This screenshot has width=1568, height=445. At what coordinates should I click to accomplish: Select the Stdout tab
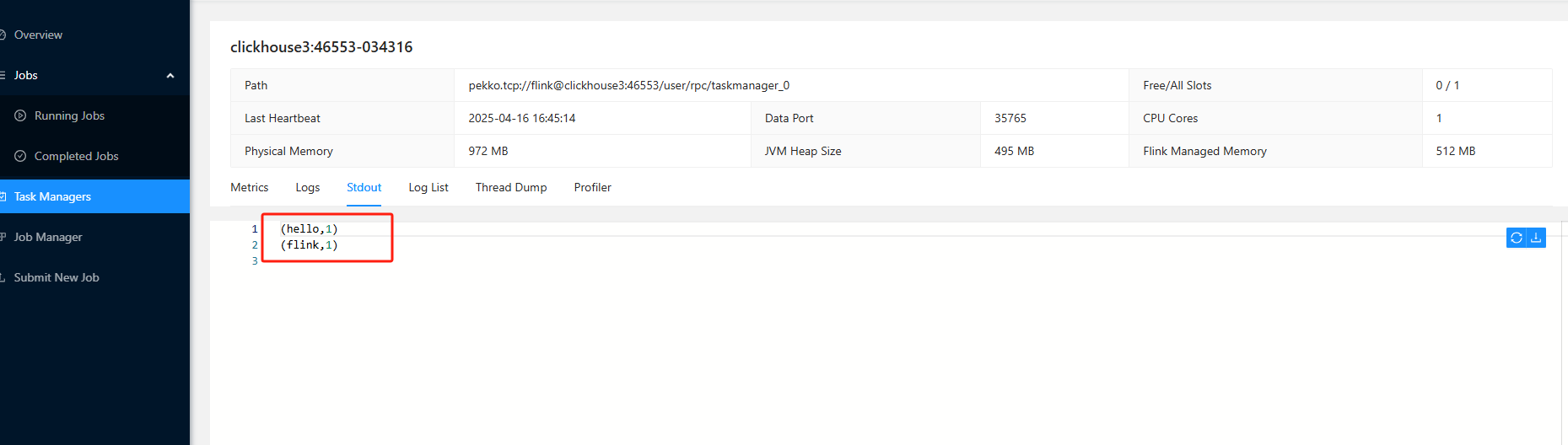[x=364, y=187]
